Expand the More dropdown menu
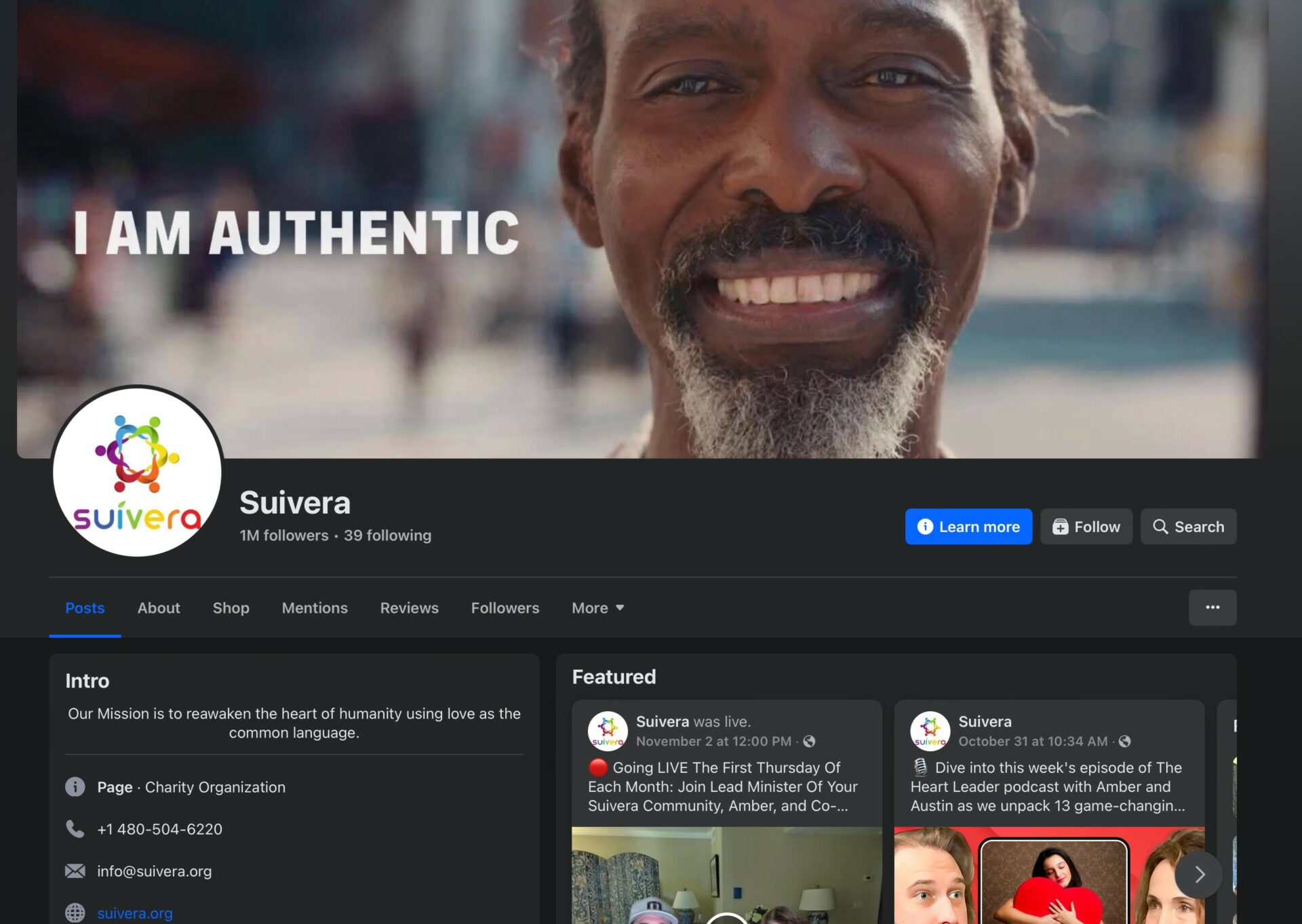The image size is (1302, 924). point(597,608)
